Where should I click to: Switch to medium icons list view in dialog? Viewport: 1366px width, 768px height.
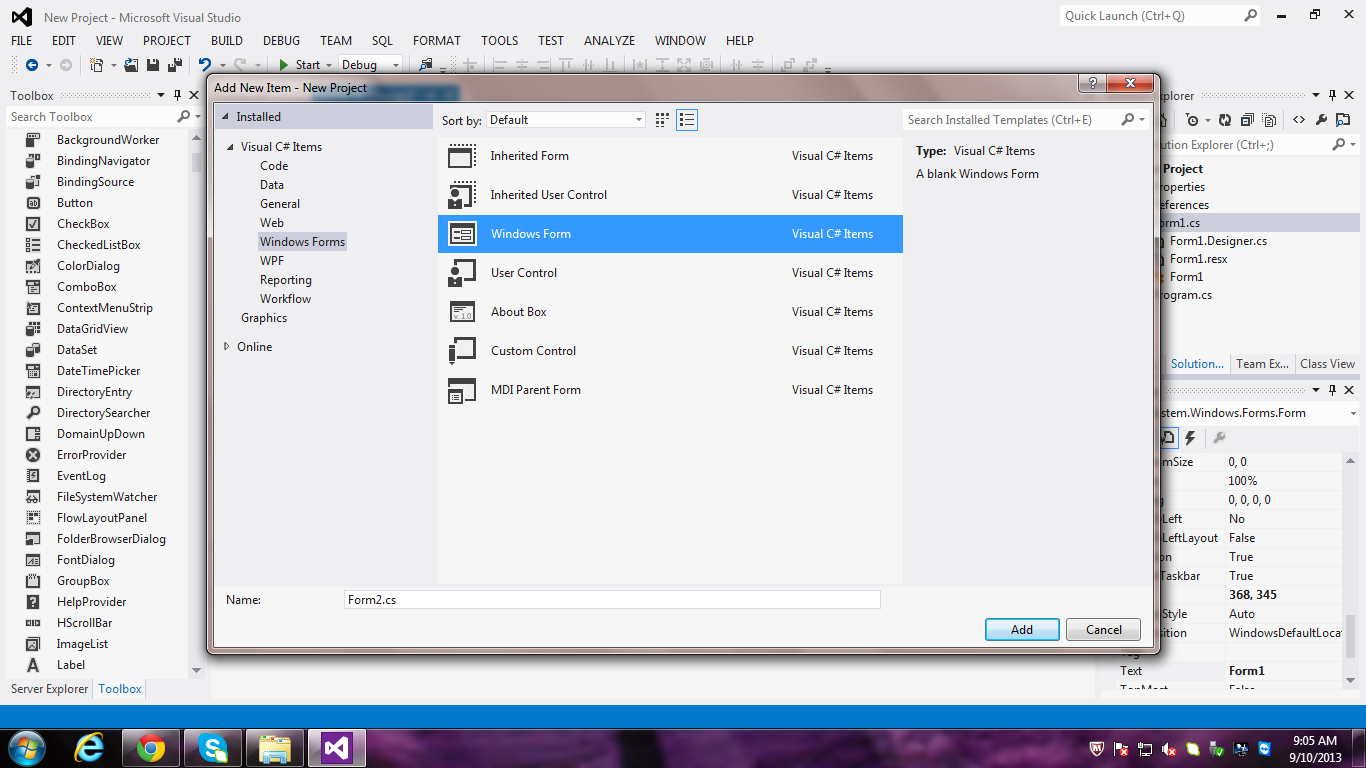pos(687,120)
